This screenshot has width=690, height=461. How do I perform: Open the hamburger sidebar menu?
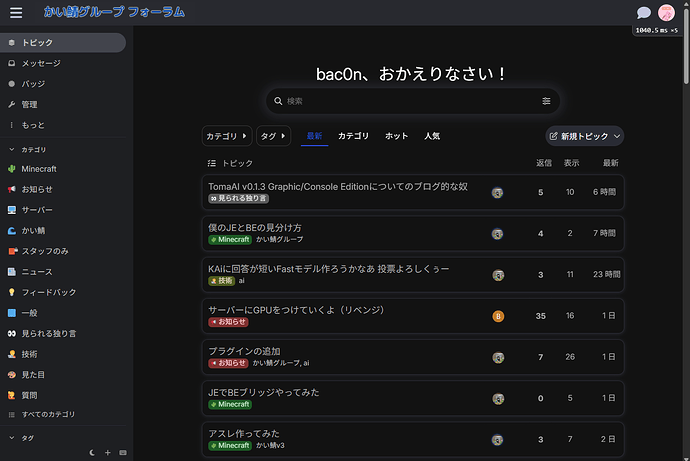point(16,13)
